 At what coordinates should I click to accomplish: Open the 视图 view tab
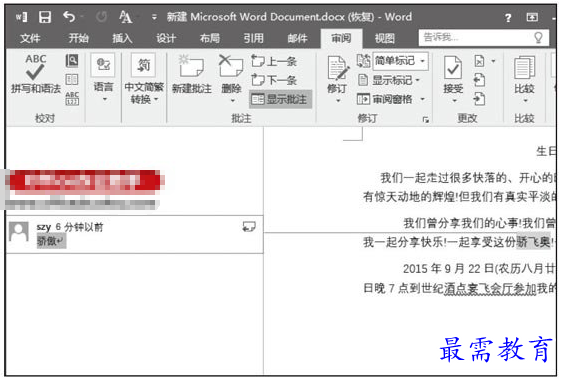pos(385,38)
